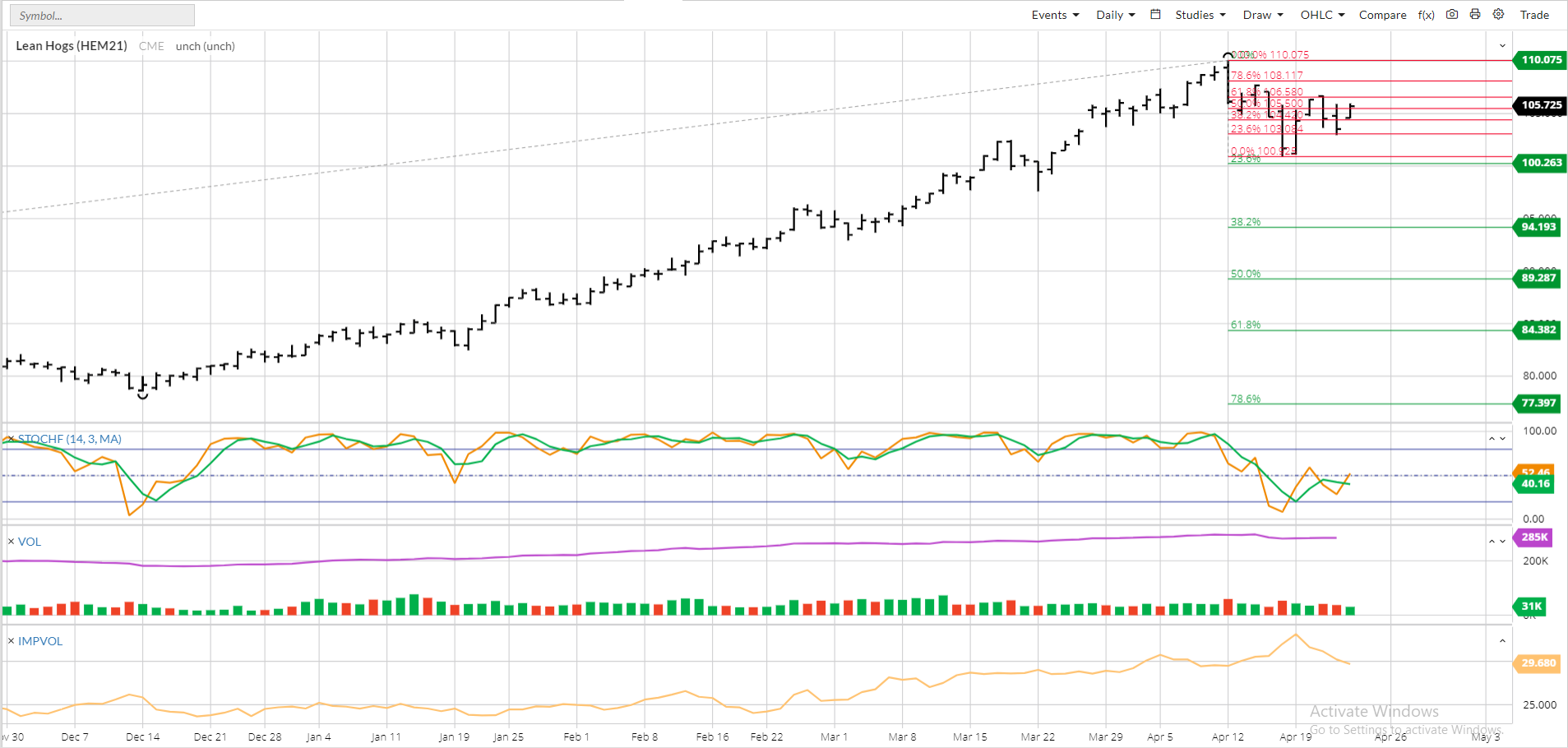The width and height of the screenshot is (1568, 748).
Task: Take a chart snapshot with the camera icon
Action: click(x=1451, y=14)
